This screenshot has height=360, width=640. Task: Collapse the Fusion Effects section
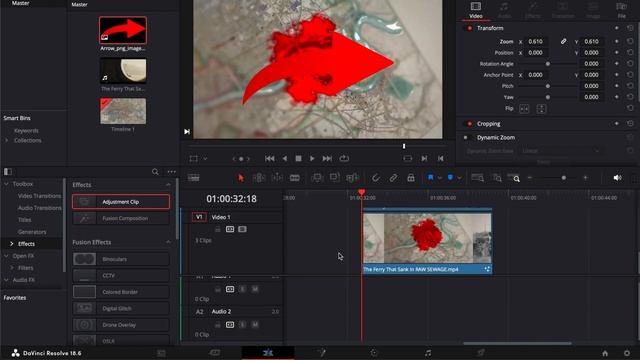tap(168, 242)
